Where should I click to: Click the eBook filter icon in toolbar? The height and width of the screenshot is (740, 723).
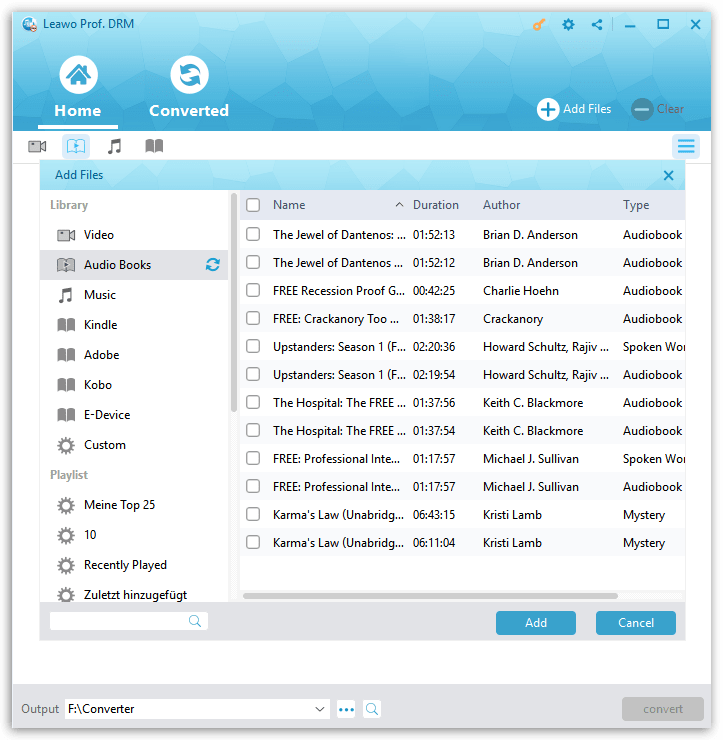pyautogui.click(x=154, y=146)
